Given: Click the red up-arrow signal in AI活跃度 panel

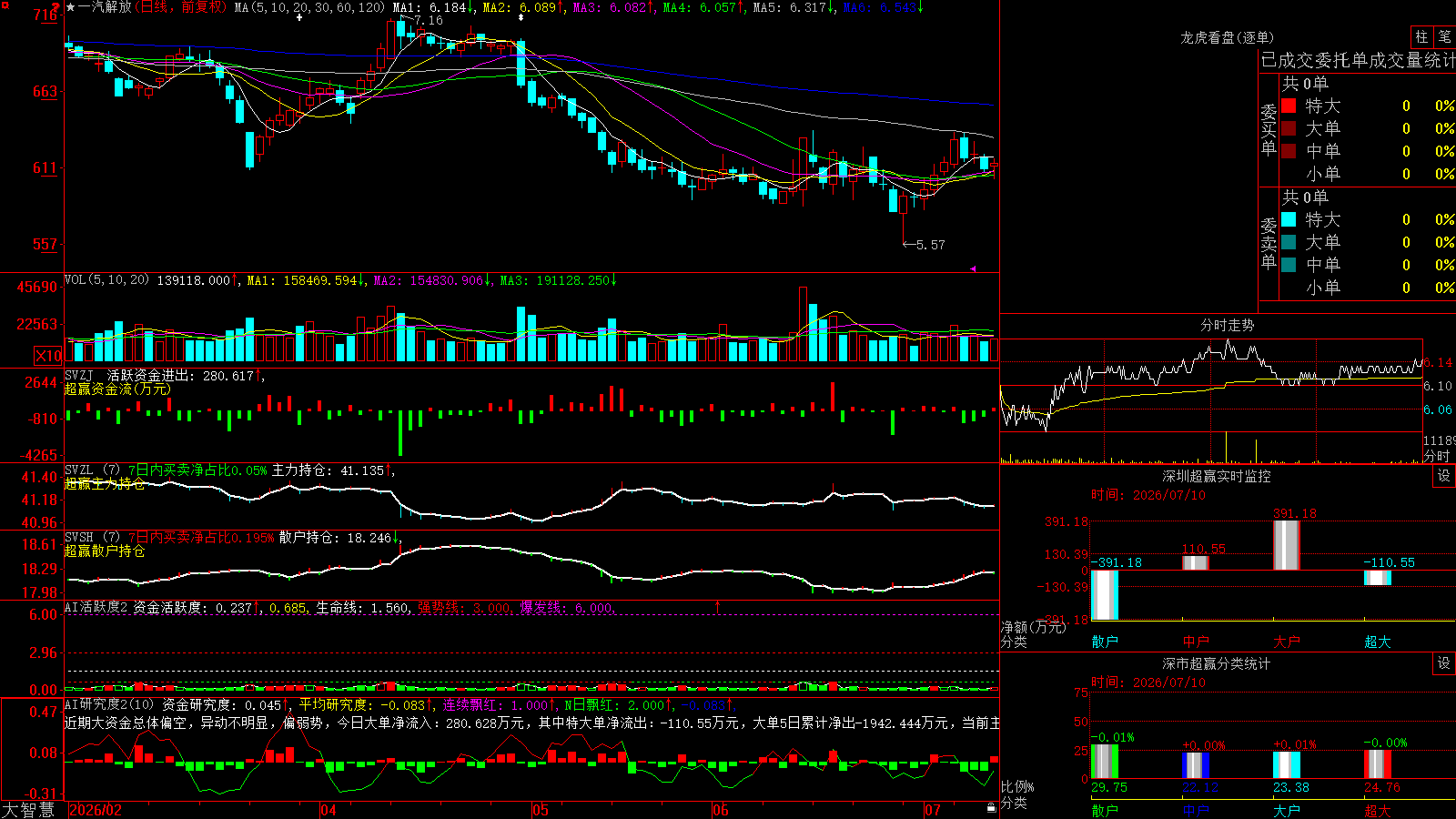Looking at the screenshot, I should [x=718, y=606].
